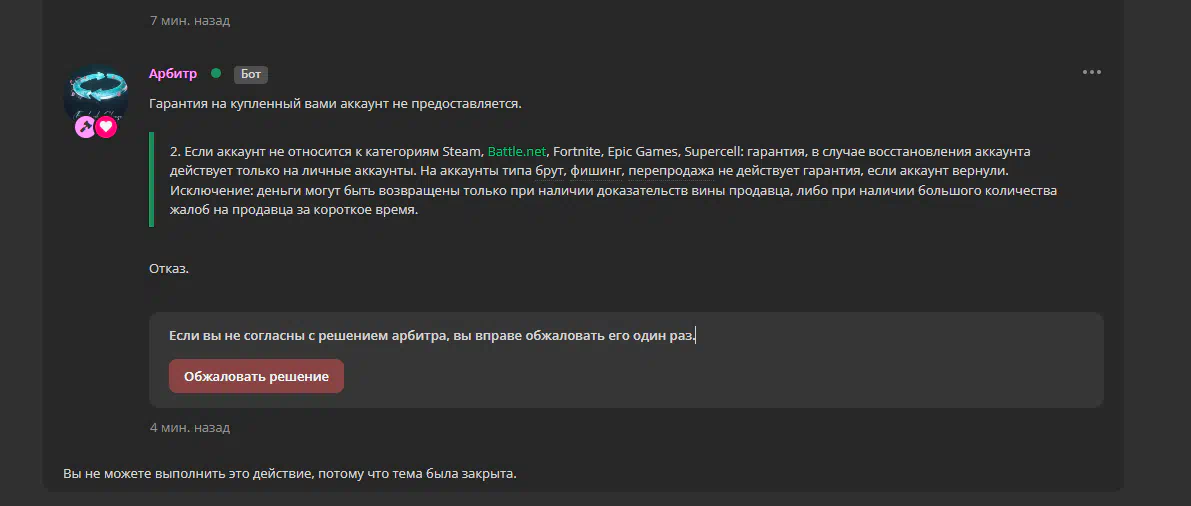Click the green online status dot
The height and width of the screenshot is (506, 1191).
click(216, 74)
